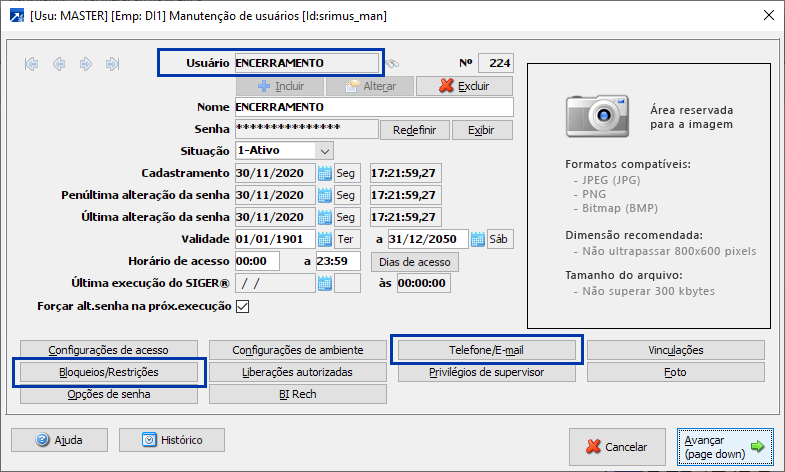Open calendar for Penúltima alteração da senha
The height and width of the screenshot is (472, 785).
[324, 195]
